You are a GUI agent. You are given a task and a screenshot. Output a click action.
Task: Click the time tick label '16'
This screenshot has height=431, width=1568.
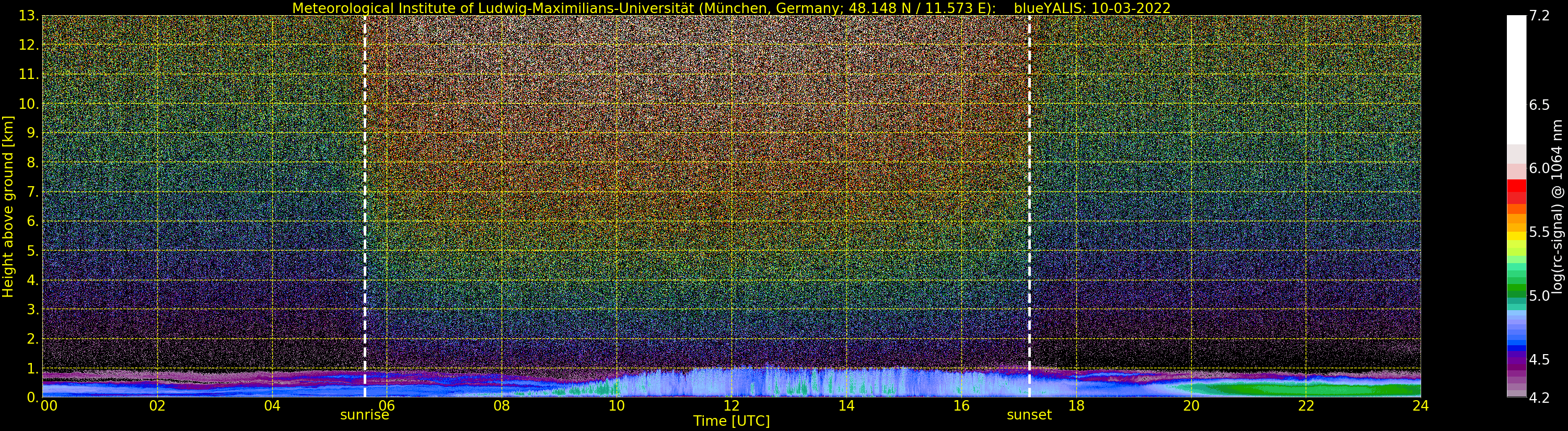pyautogui.click(x=961, y=406)
